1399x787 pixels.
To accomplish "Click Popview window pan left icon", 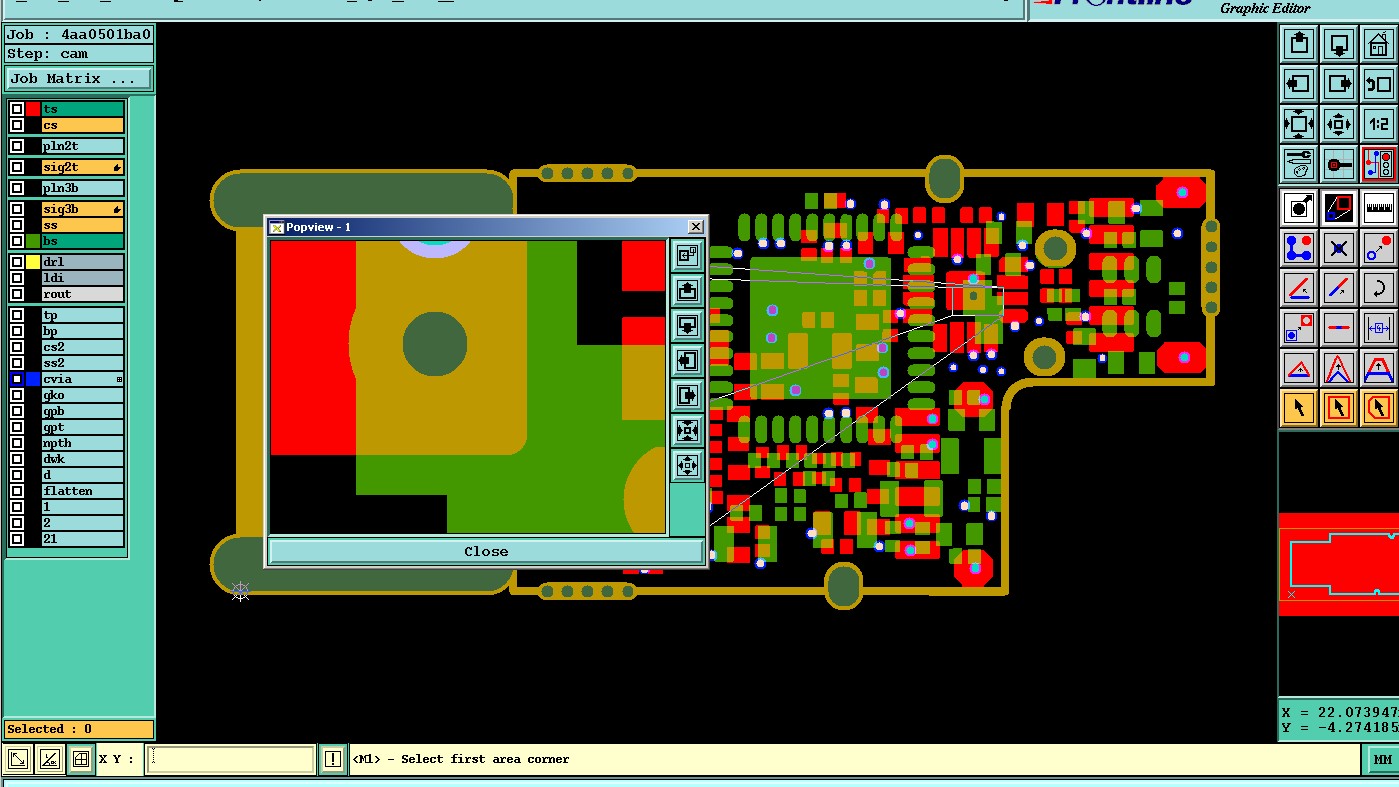I will point(687,360).
